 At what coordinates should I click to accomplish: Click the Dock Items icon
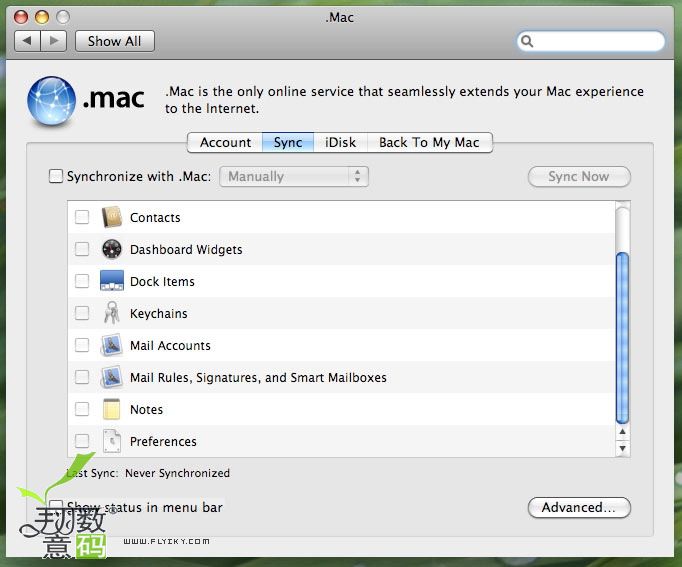tap(112, 280)
